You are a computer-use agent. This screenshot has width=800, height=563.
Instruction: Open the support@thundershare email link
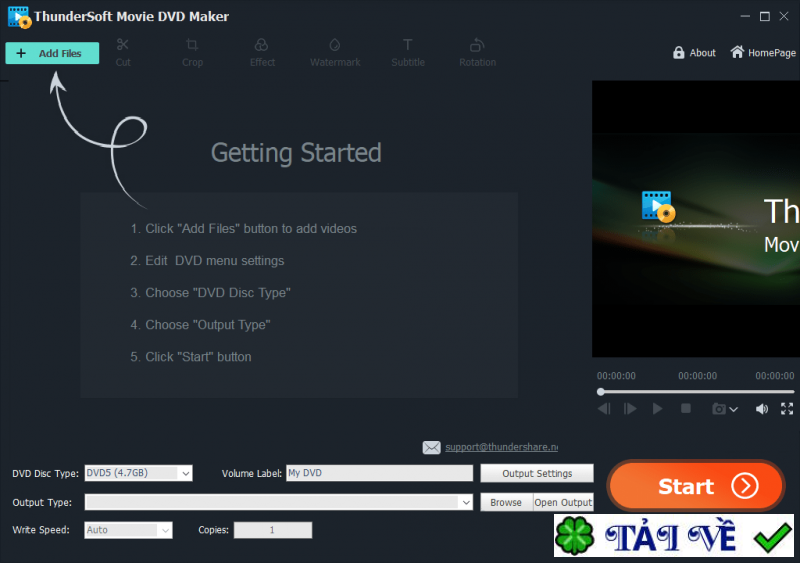point(502,447)
